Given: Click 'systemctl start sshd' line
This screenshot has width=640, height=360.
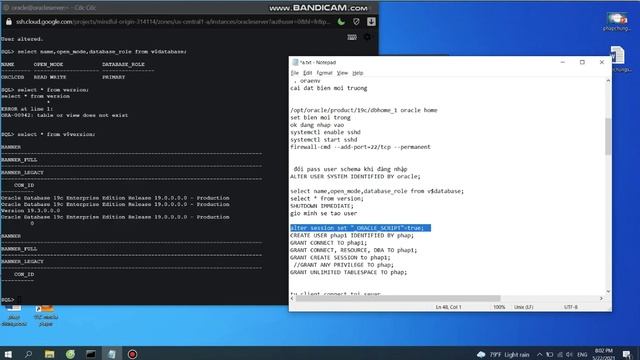Looking at the screenshot, I should 324,140.
